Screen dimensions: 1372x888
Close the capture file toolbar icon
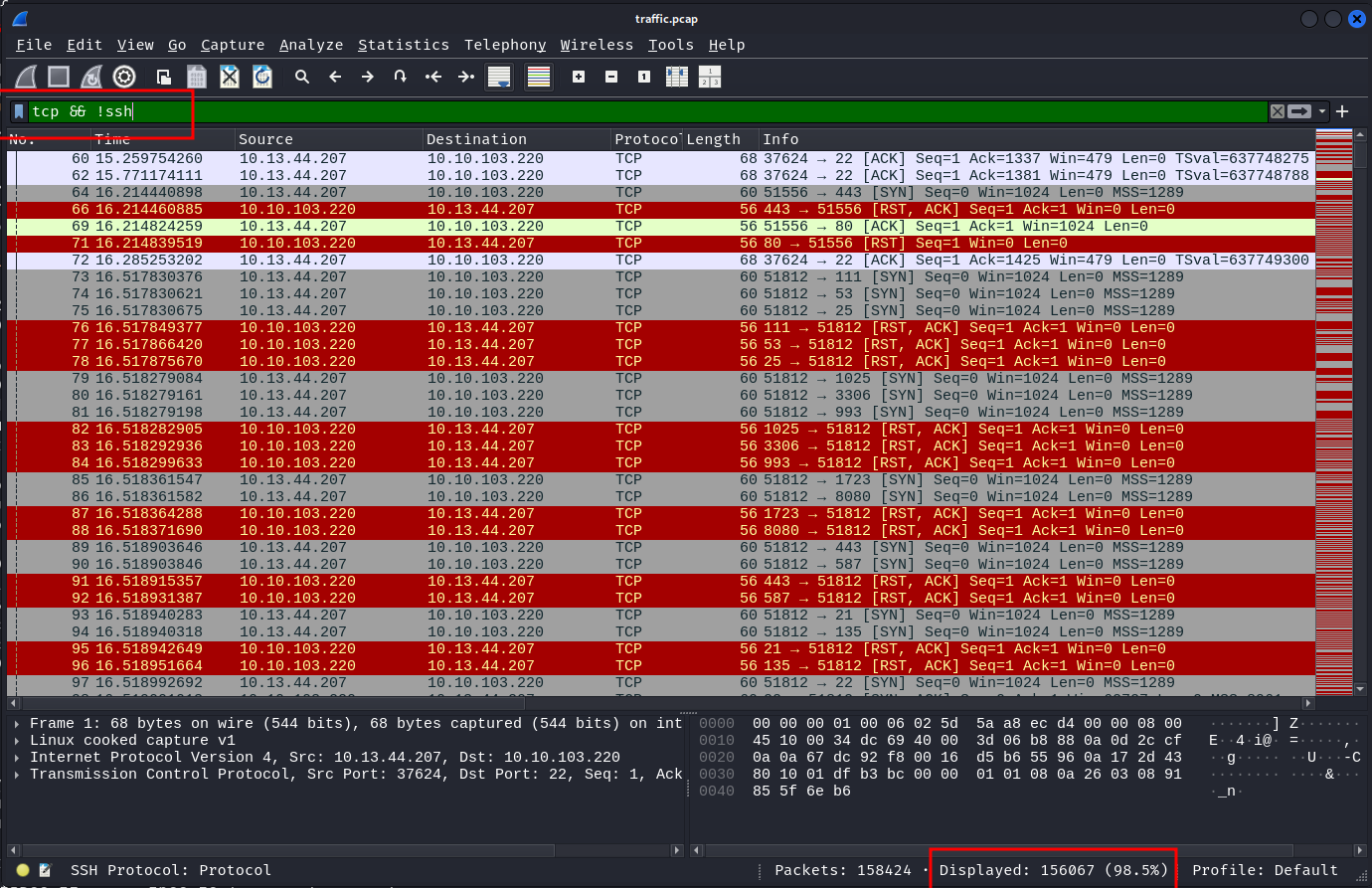(x=230, y=77)
